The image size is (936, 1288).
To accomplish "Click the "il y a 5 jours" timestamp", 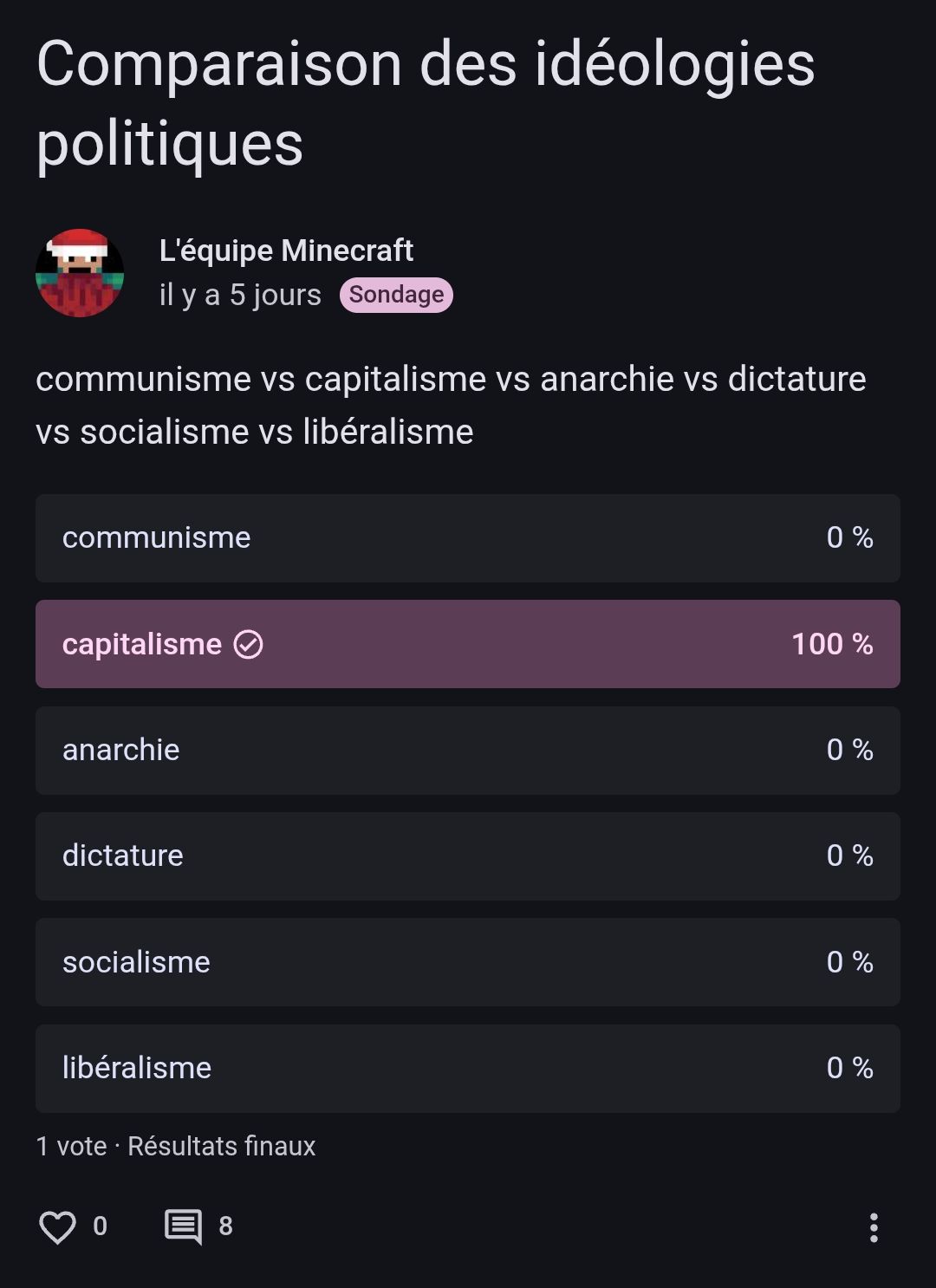I will pyautogui.click(x=240, y=295).
